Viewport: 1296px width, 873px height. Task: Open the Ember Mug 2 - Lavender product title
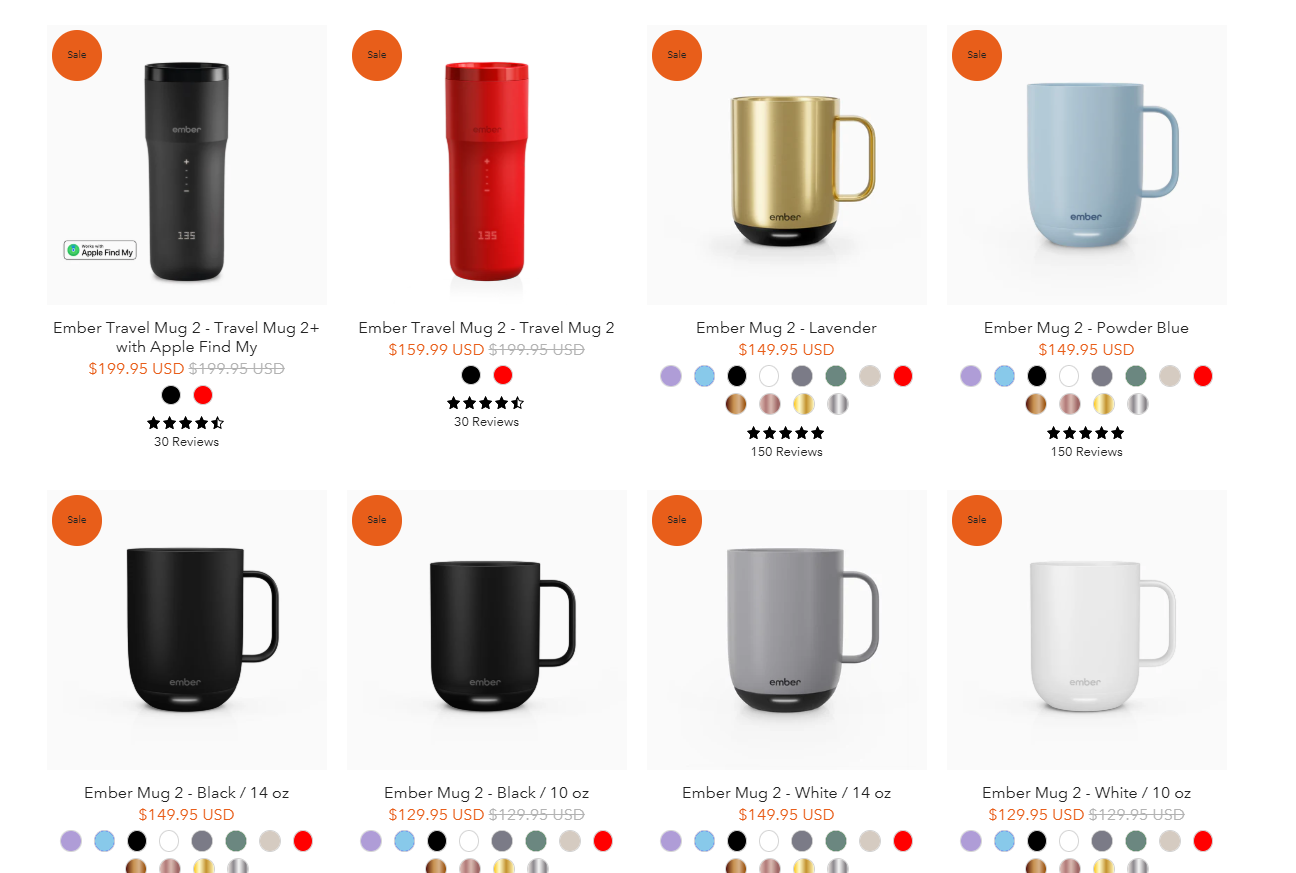[x=786, y=328]
